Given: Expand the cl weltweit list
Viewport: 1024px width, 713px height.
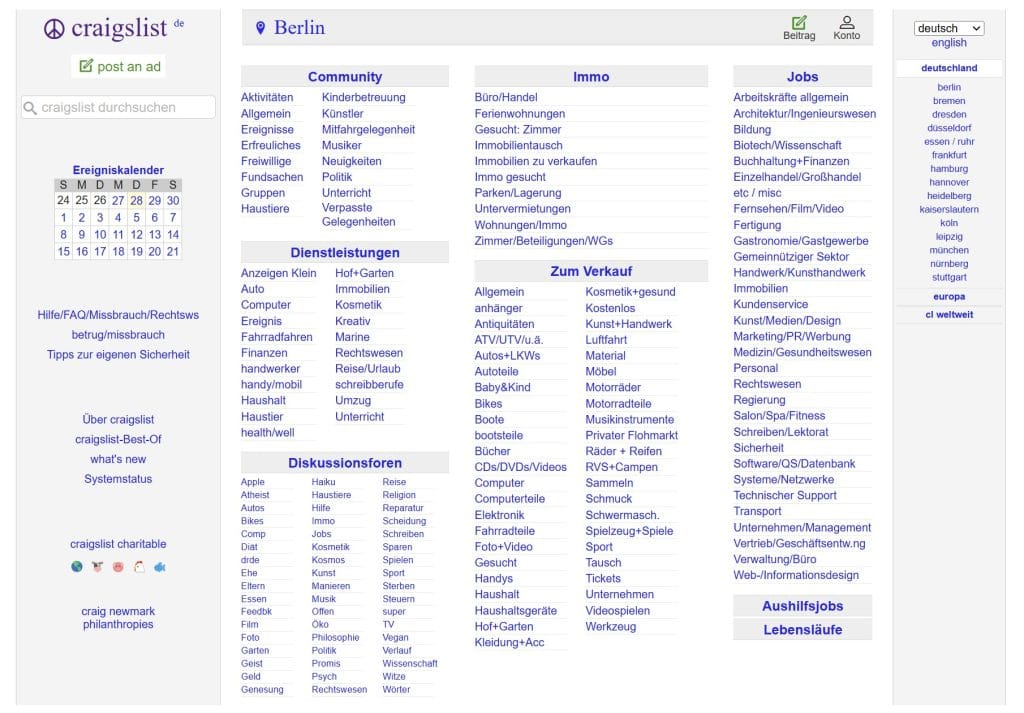Looking at the screenshot, I should click(949, 315).
